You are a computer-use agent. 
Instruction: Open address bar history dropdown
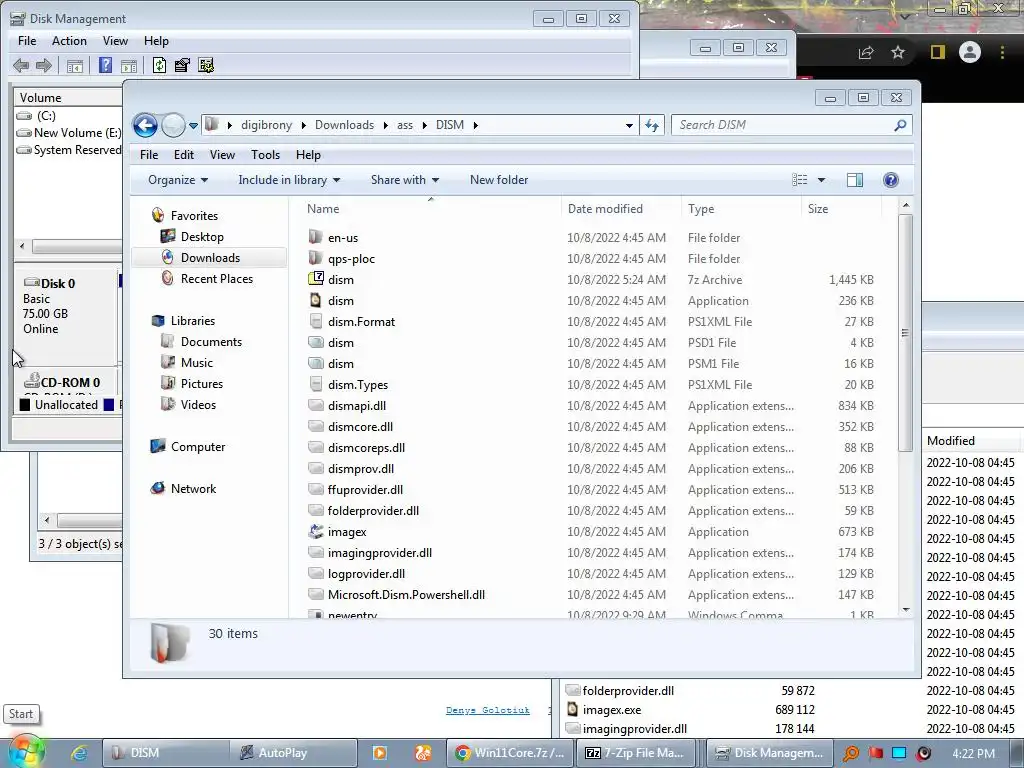click(x=629, y=125)
